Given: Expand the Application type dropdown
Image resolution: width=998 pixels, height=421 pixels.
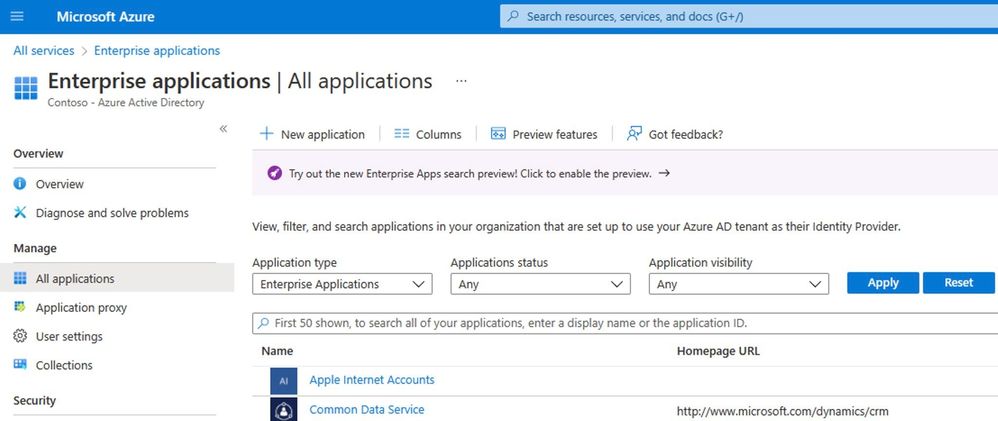Looking at the screenshot, I should (342, 284).
